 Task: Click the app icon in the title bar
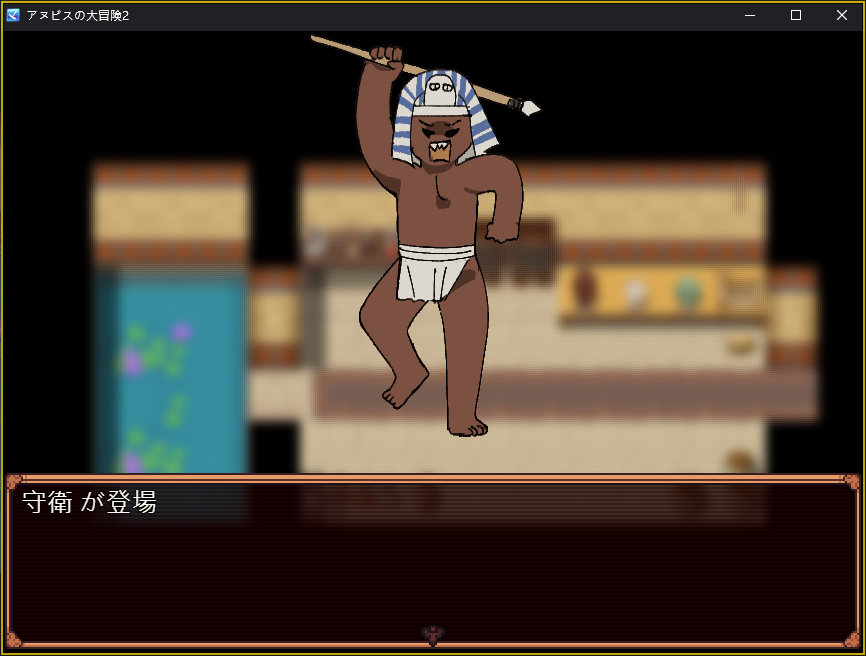13,15
